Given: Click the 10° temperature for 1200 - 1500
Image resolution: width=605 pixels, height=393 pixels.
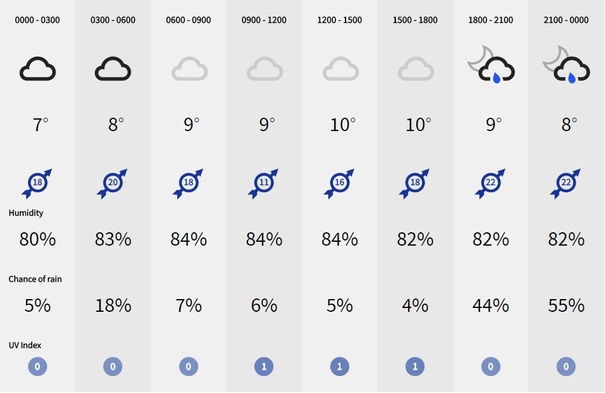Looking at the screenshot, I should click(x=343, y=125).
